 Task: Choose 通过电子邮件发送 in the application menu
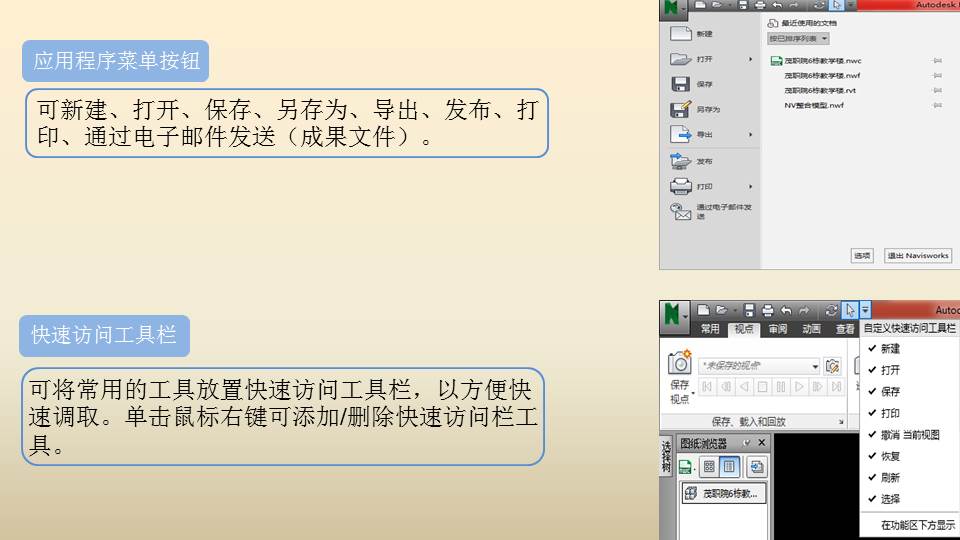point(710,211)
